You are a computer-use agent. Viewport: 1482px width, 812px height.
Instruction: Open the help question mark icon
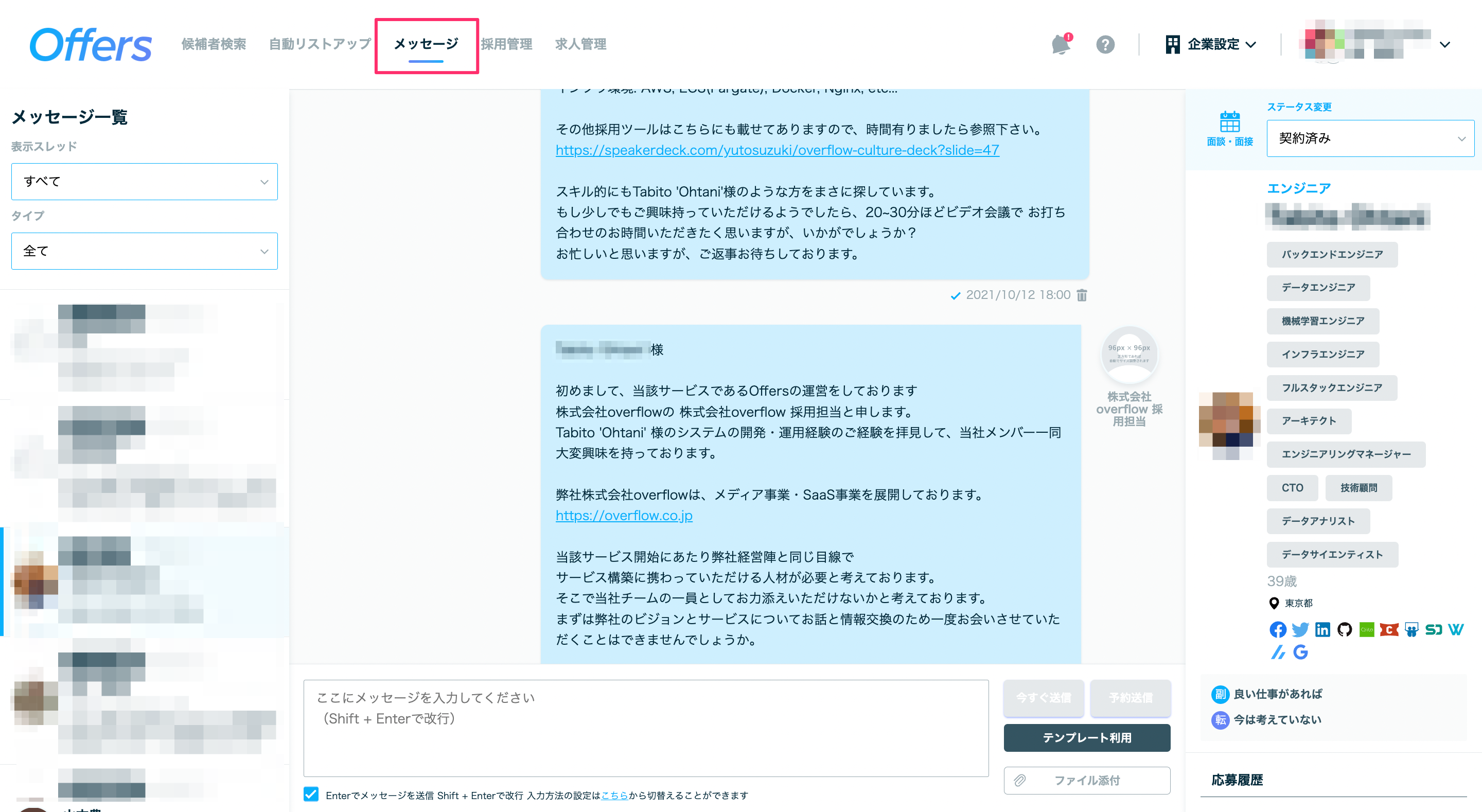(1105, 44)
